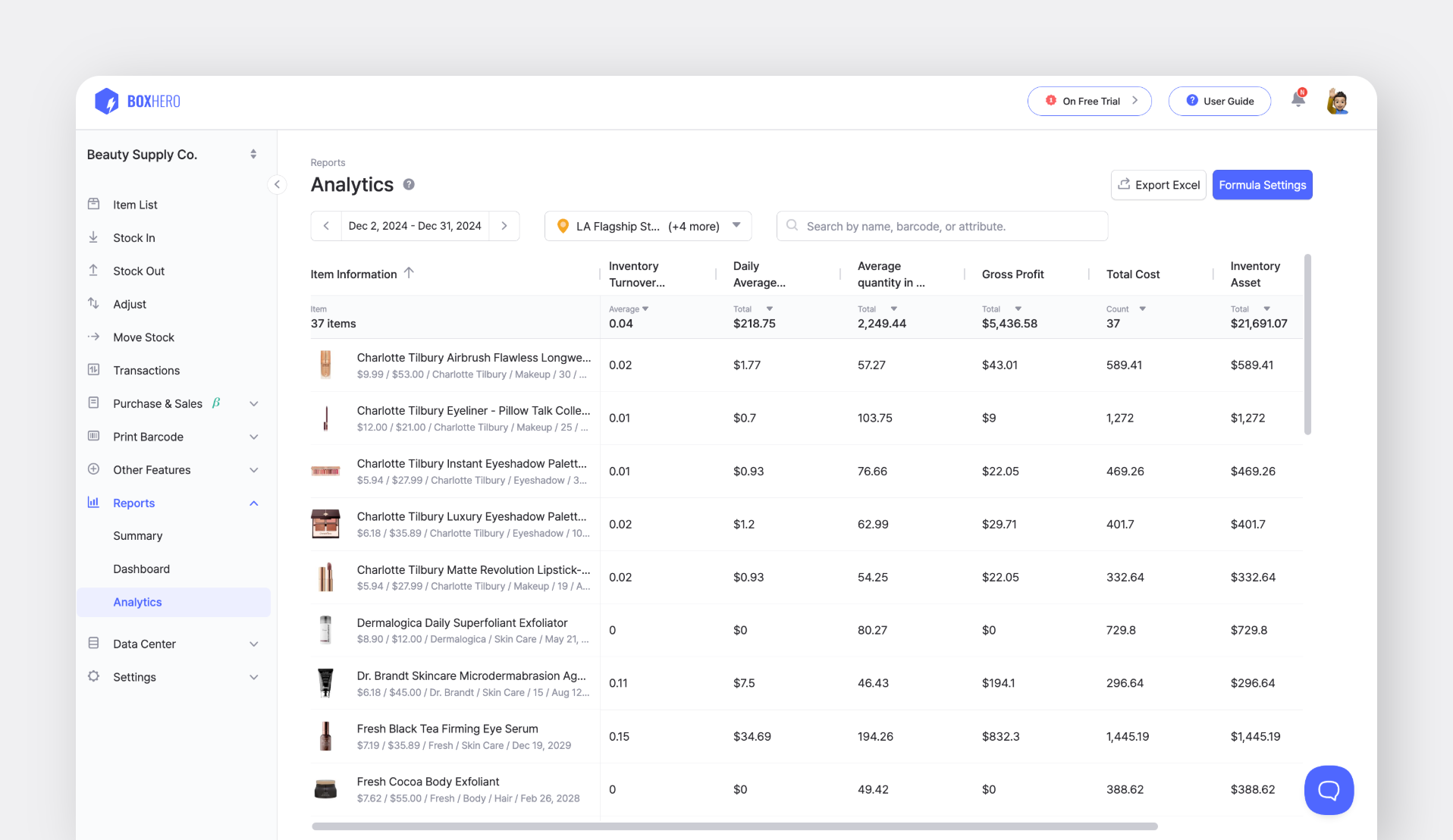Image resolution: width=1453 pixels, height=840 pixels.
Task: Open Formula Settings
Action: (x=1262, y=184)
